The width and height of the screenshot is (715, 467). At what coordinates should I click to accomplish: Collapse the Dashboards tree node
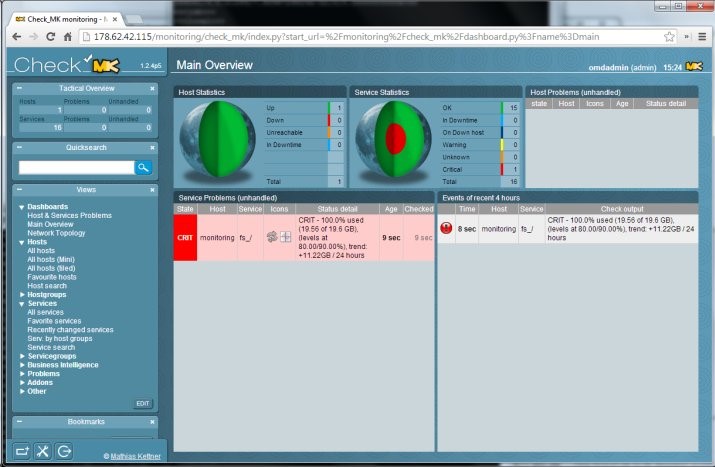pos(22,207)
